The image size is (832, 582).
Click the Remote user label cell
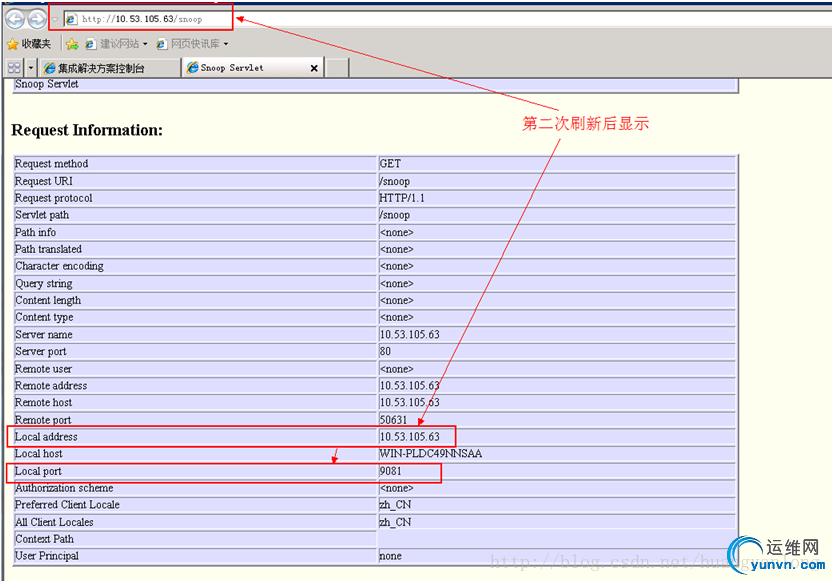(195, 369)
